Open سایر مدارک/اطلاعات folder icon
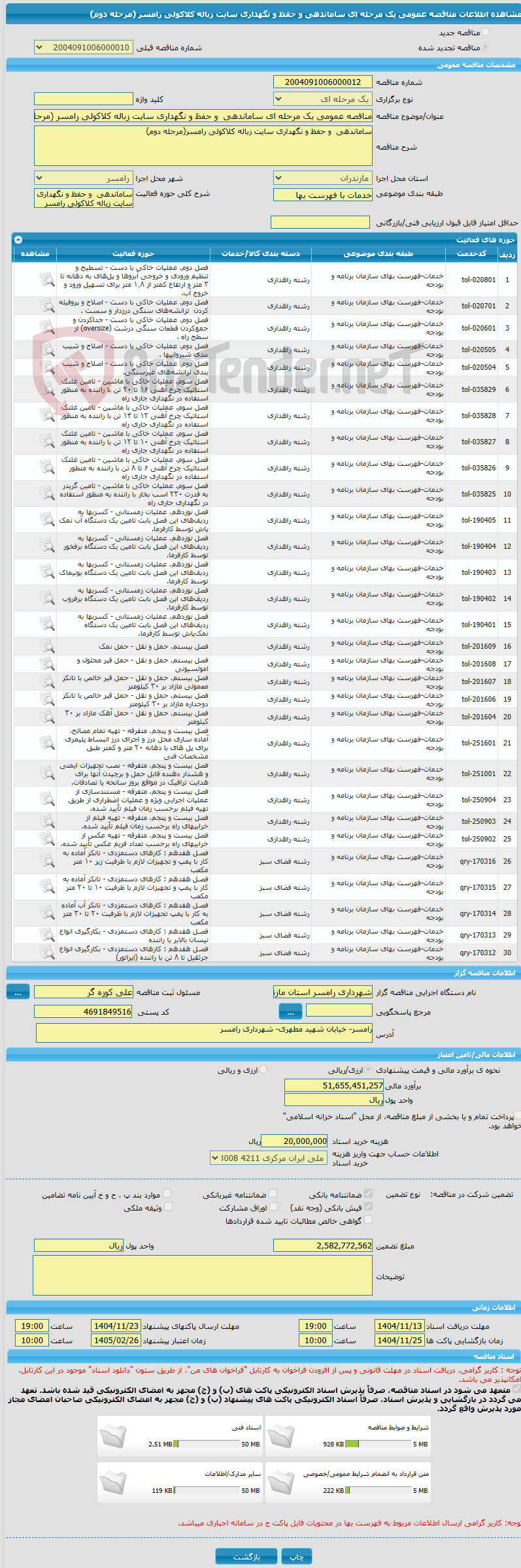 (112, 1482)
